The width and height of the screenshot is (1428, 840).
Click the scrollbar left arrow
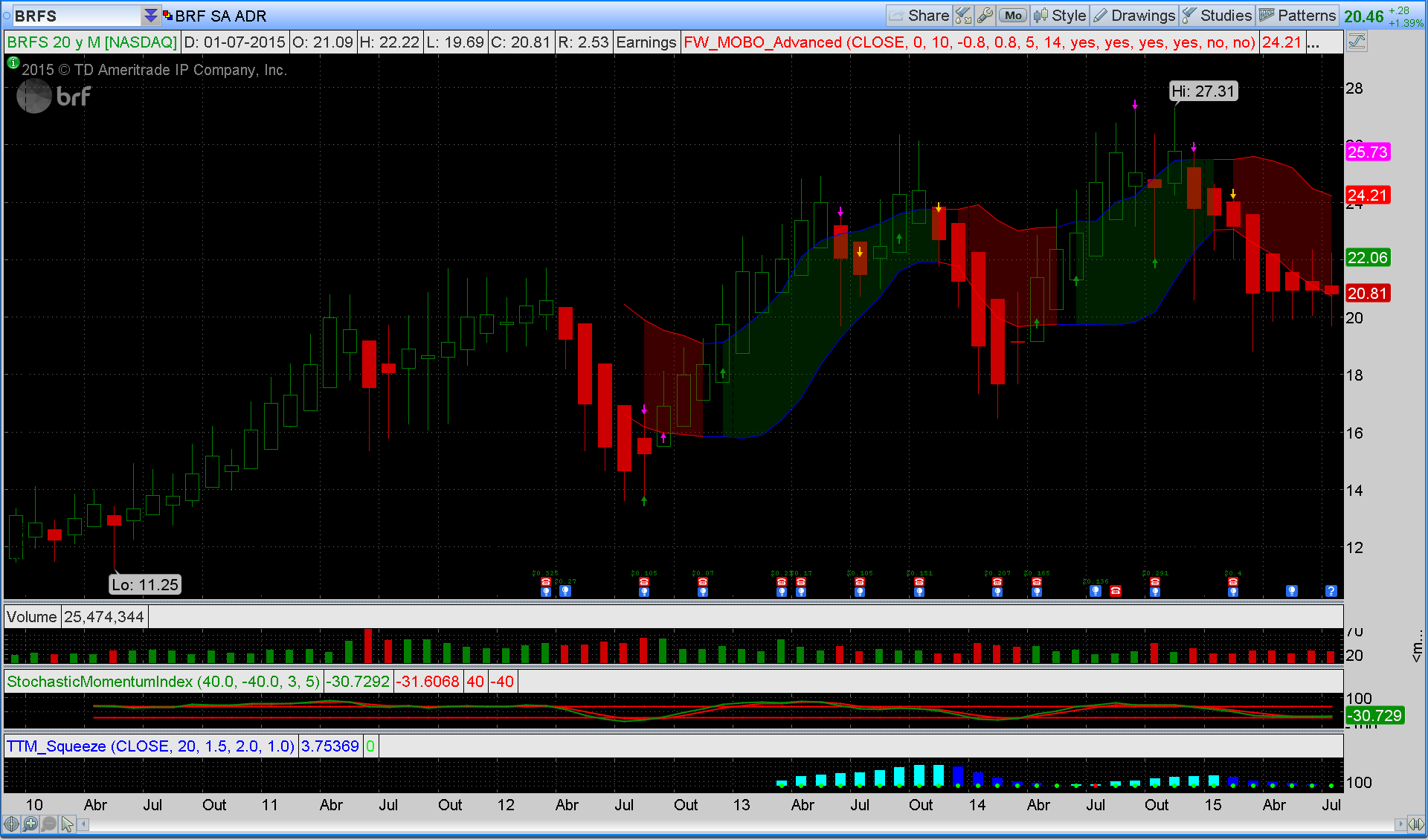(x=84, y=824)
